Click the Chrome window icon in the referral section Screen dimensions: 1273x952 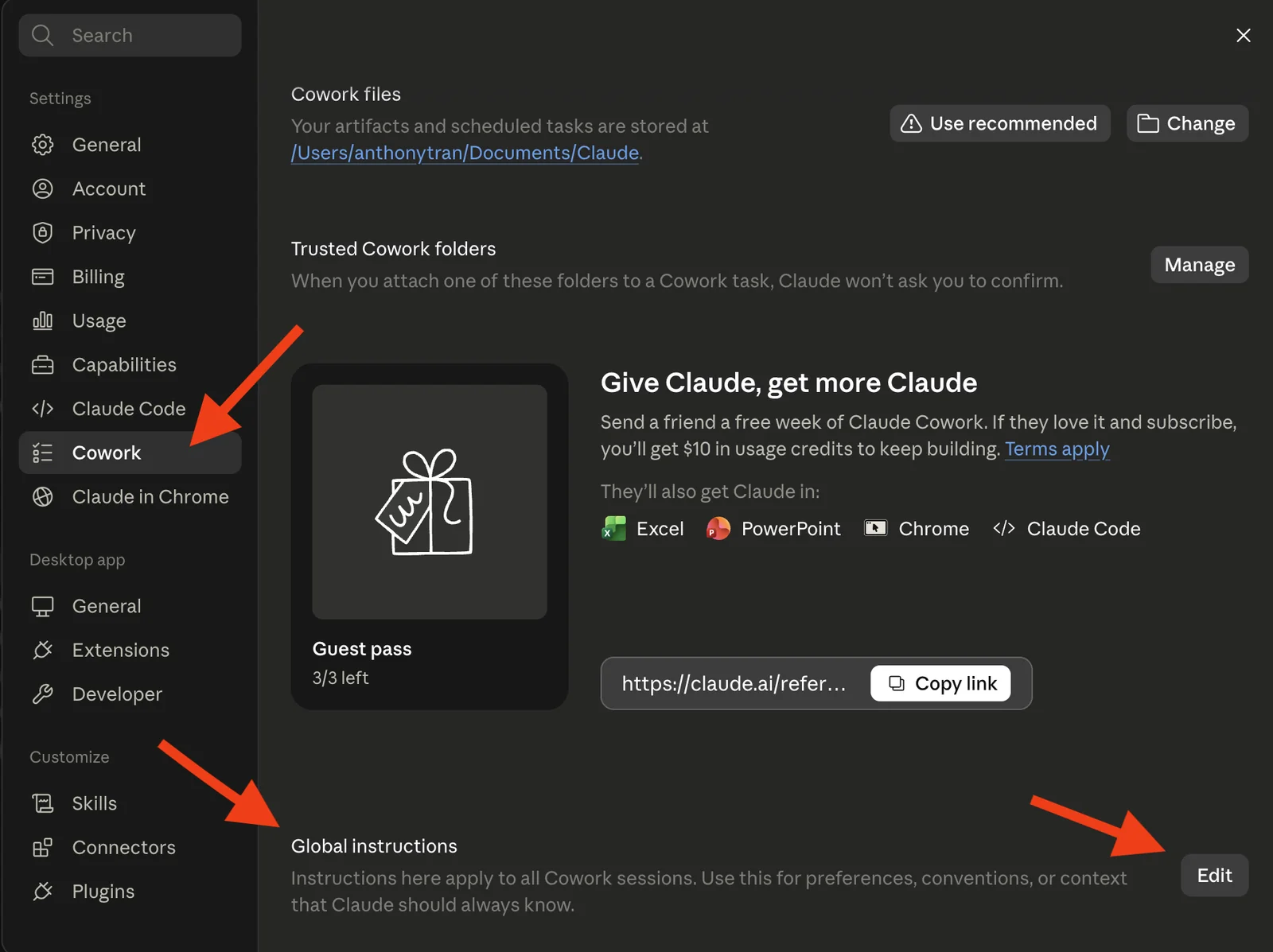[876, 528]
